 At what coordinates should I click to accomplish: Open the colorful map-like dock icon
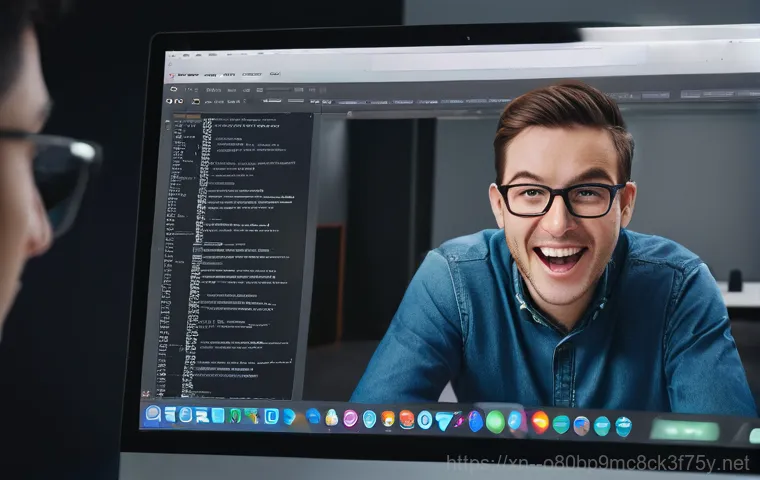[x=252, y=416]
